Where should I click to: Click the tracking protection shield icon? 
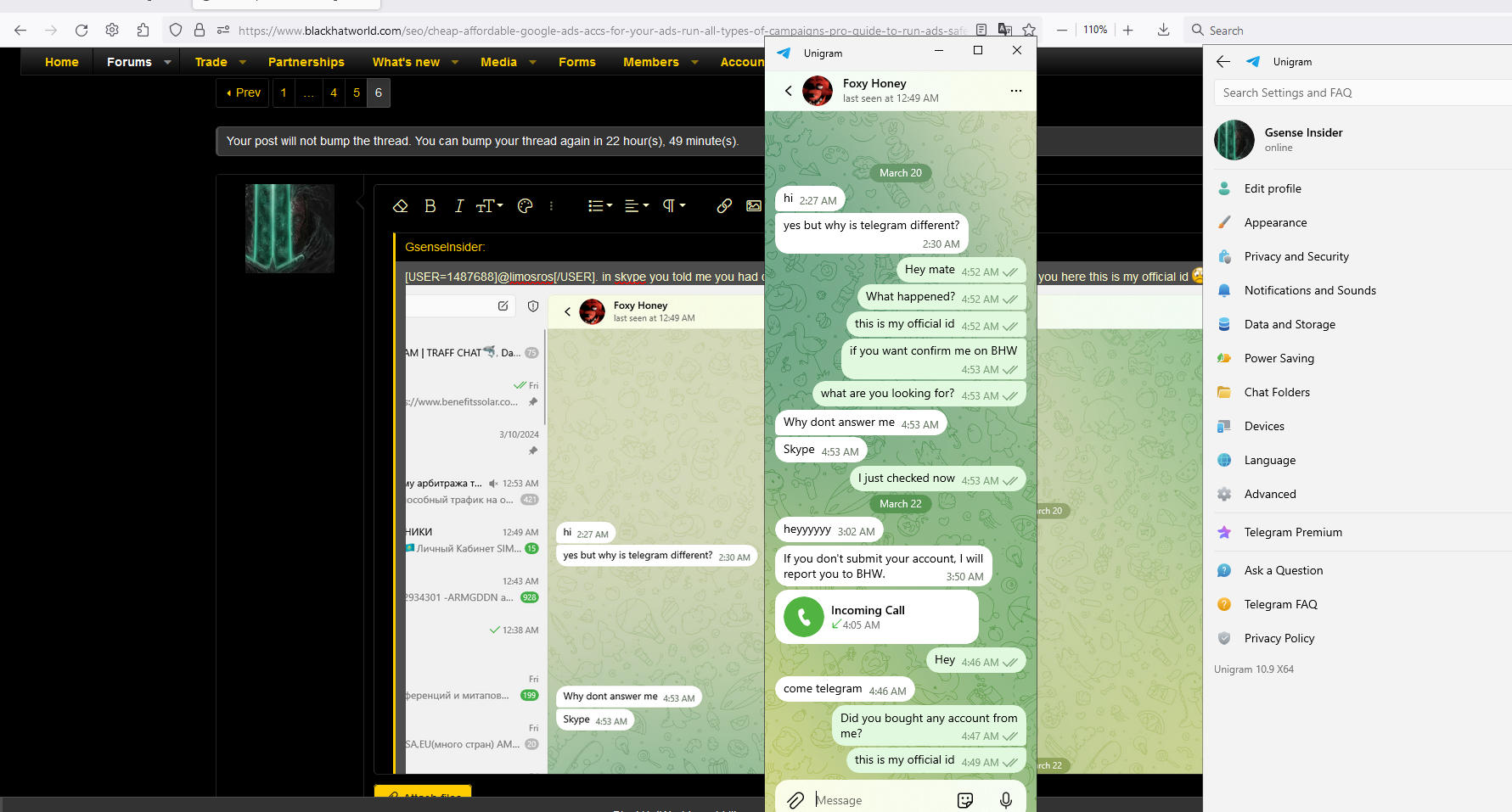pos(176,31)
